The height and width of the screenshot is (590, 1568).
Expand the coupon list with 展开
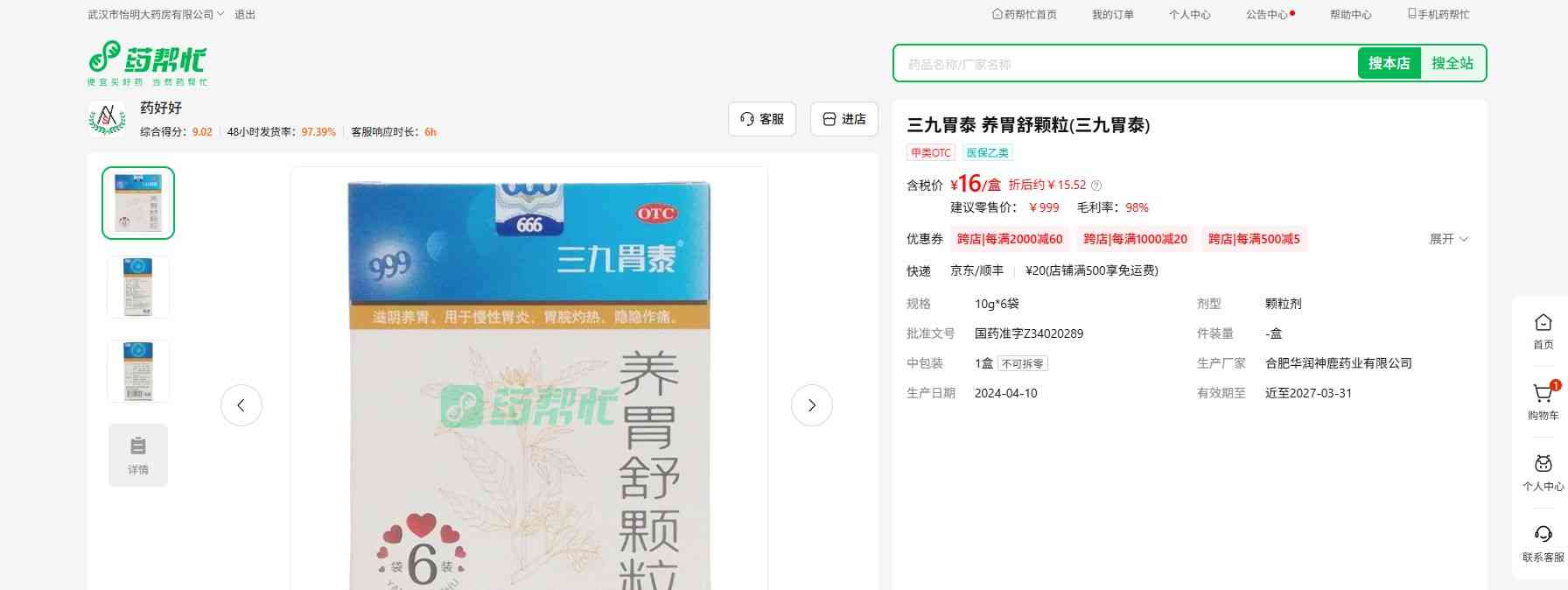(x=1448, y=239)
